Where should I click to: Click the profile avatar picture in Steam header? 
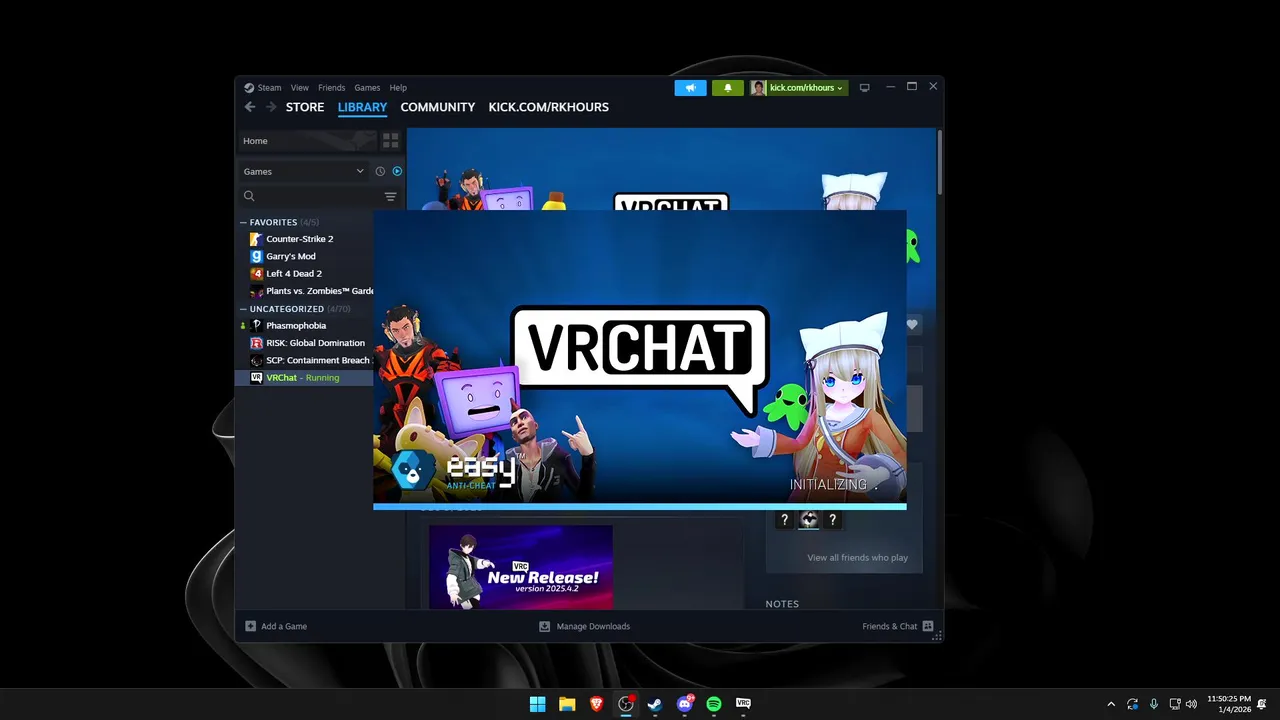[759, 88]
